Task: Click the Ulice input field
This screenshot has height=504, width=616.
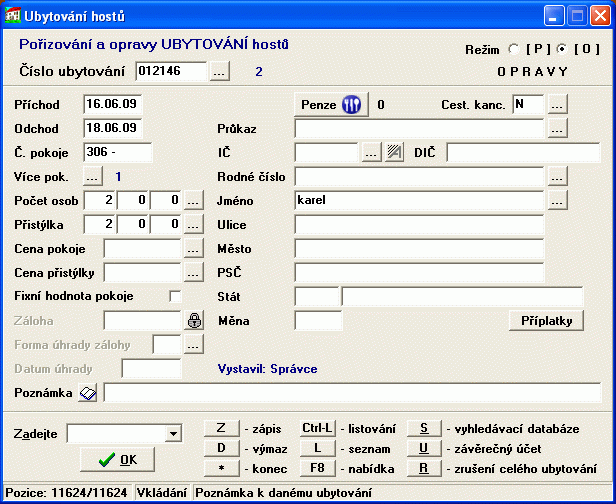Action: pyautogui.click(x=419, y=224)
